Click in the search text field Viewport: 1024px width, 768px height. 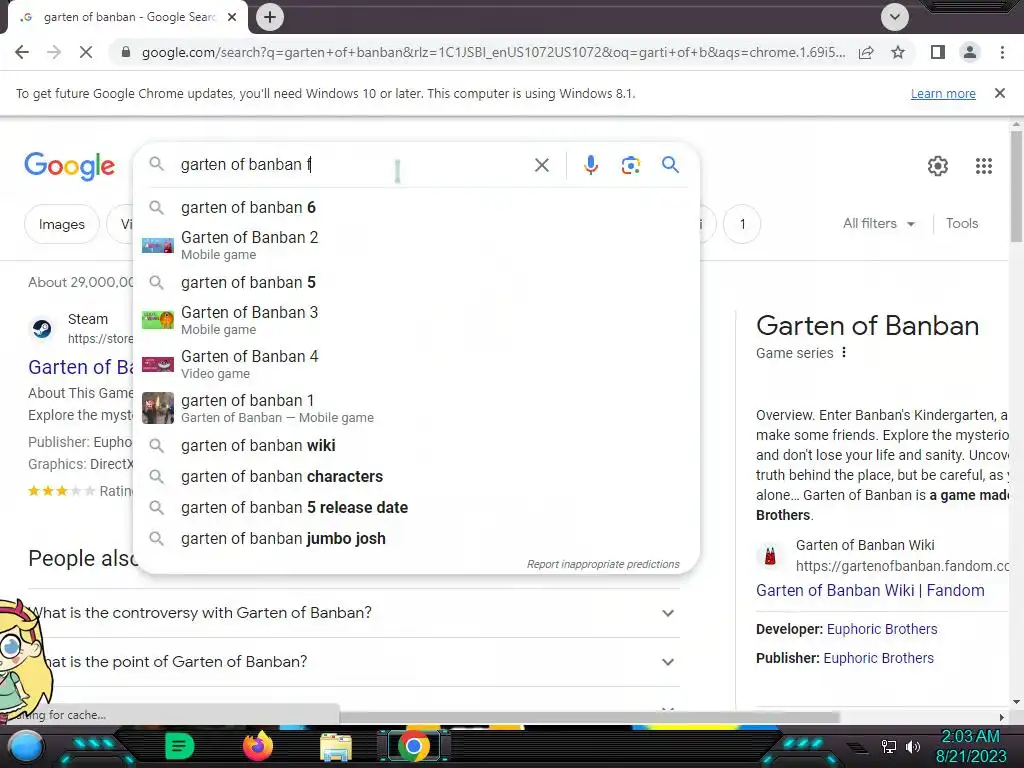[x=353, y=165]
